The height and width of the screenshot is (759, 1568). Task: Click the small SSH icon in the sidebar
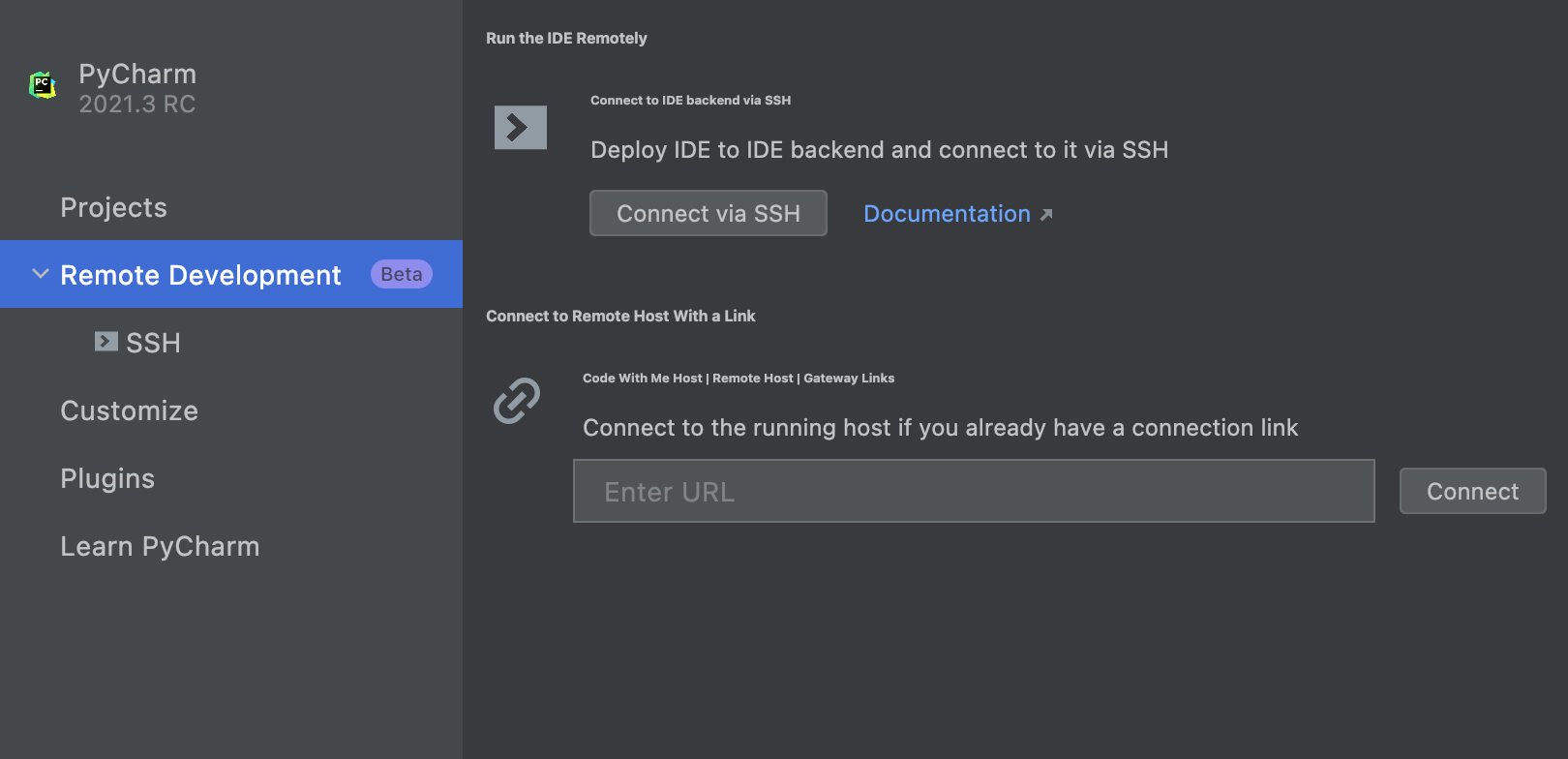click(106, 342)
